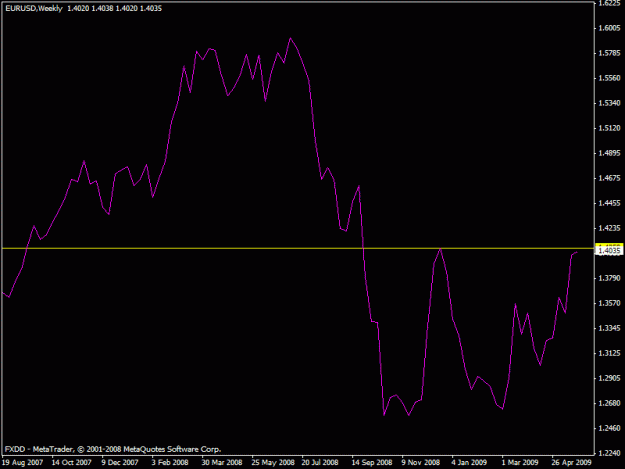
Task: Click the 1.5785 price axis label
Action: (x=609, y=53)
